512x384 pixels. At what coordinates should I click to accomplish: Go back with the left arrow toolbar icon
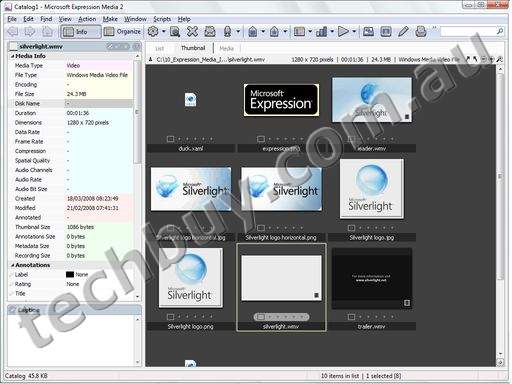13,32
